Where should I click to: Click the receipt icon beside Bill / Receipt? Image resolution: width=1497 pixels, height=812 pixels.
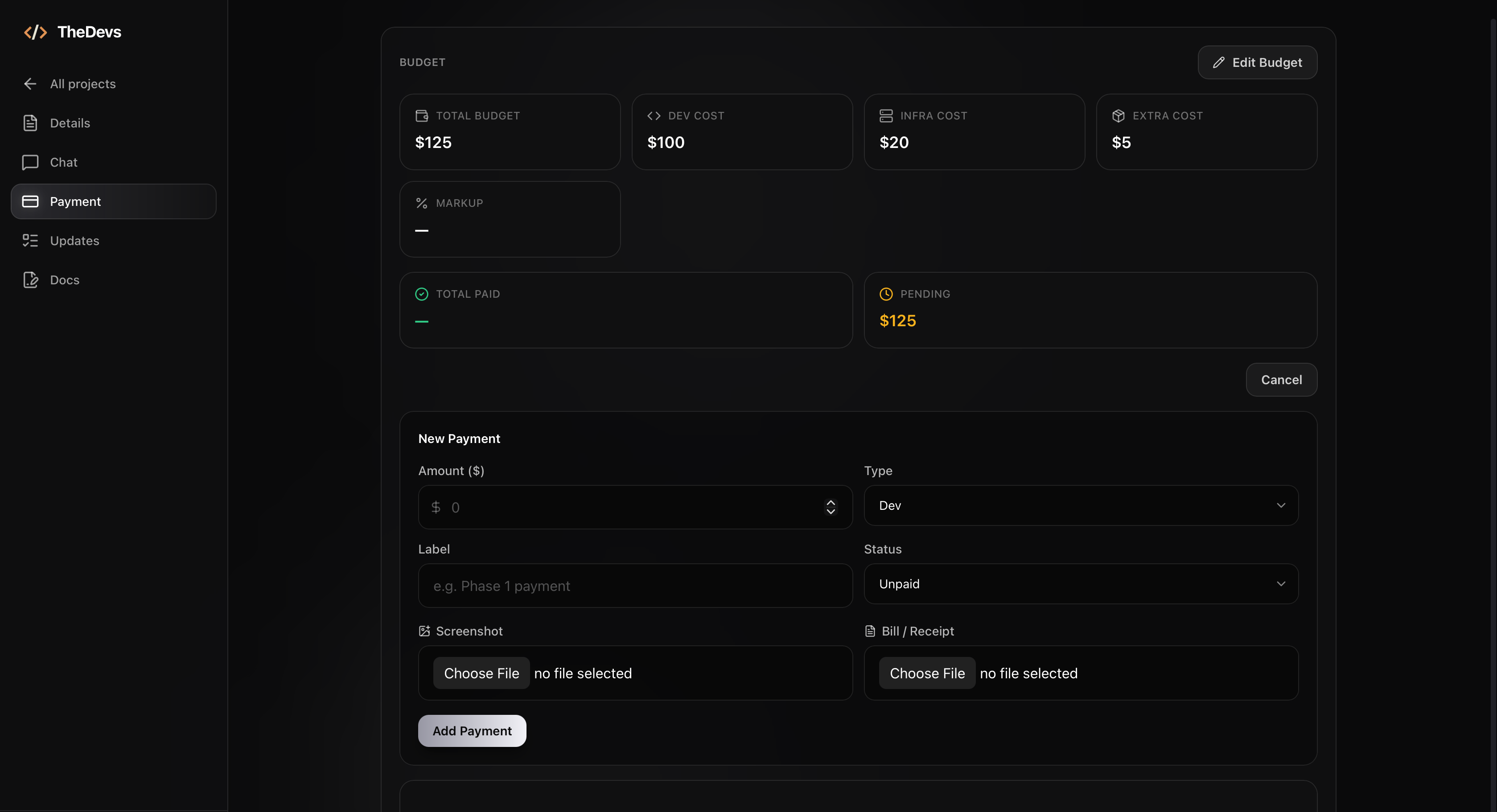[870, 631]
